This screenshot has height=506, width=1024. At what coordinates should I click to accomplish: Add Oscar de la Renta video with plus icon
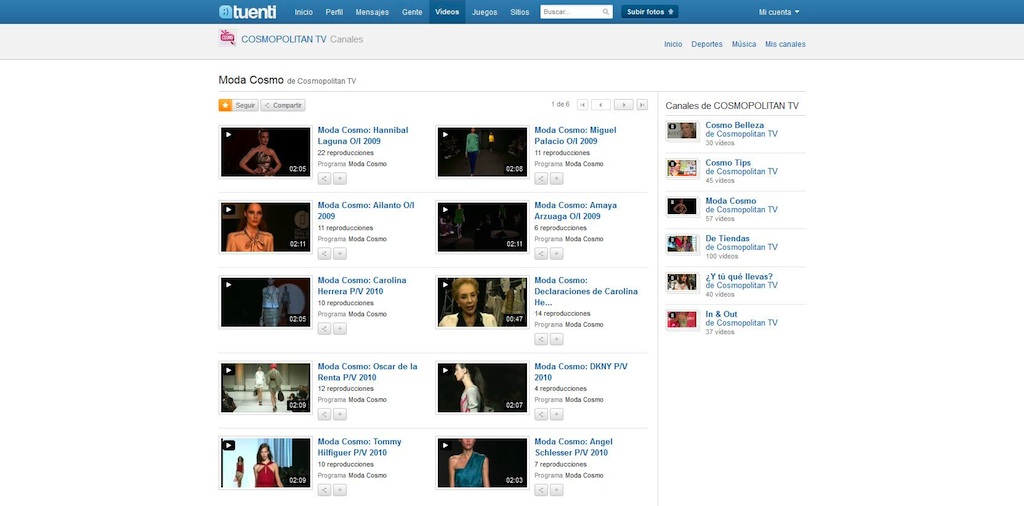tap(340, 414)
